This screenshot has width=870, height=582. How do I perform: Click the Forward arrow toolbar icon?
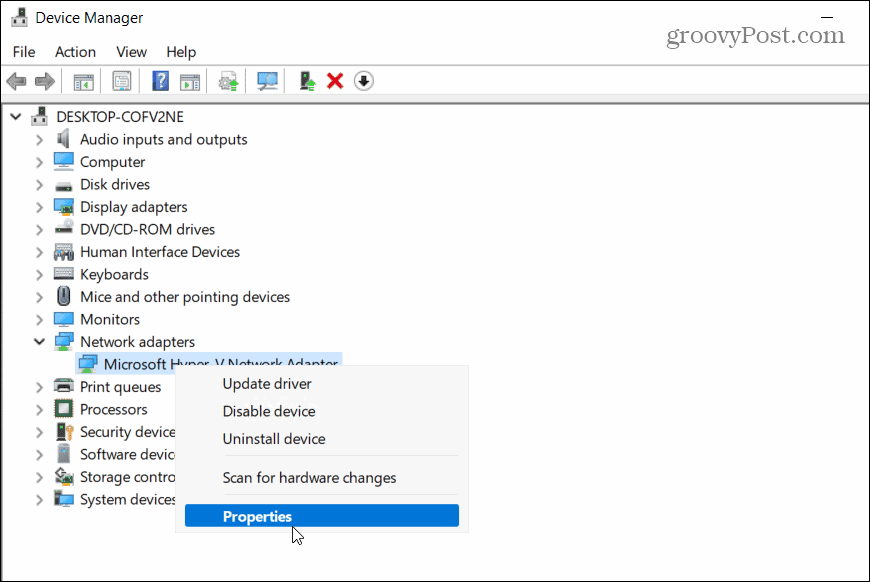coord(45,82)
